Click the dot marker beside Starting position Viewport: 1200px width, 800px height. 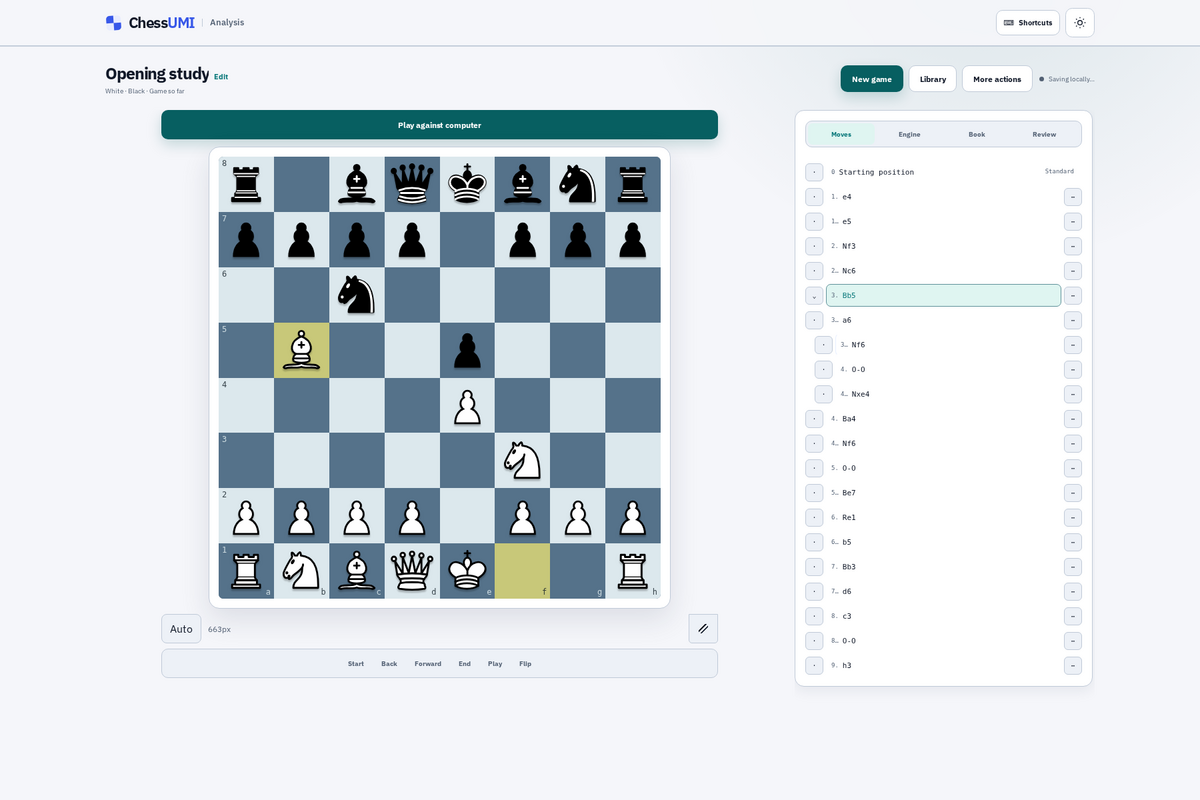[x=814, y=172]
